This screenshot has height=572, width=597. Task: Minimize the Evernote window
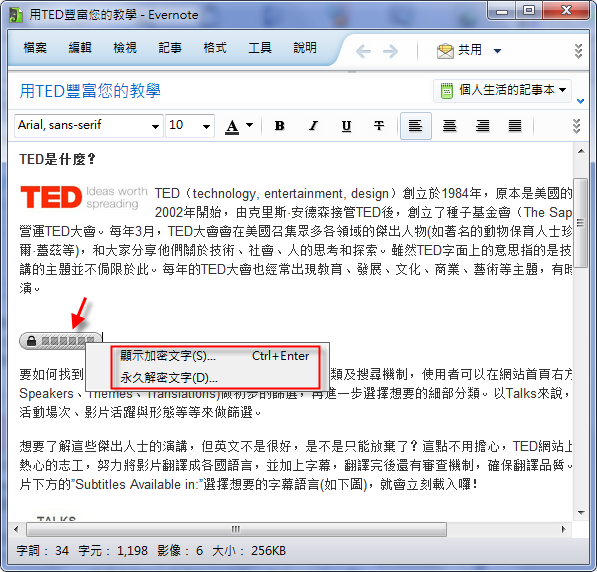[x=502, y=11]
